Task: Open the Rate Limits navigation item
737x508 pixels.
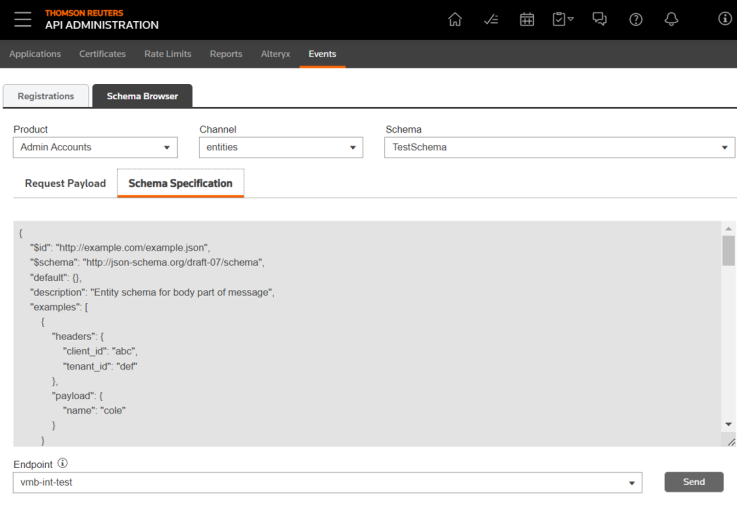Action: click(x=167, y=54)
